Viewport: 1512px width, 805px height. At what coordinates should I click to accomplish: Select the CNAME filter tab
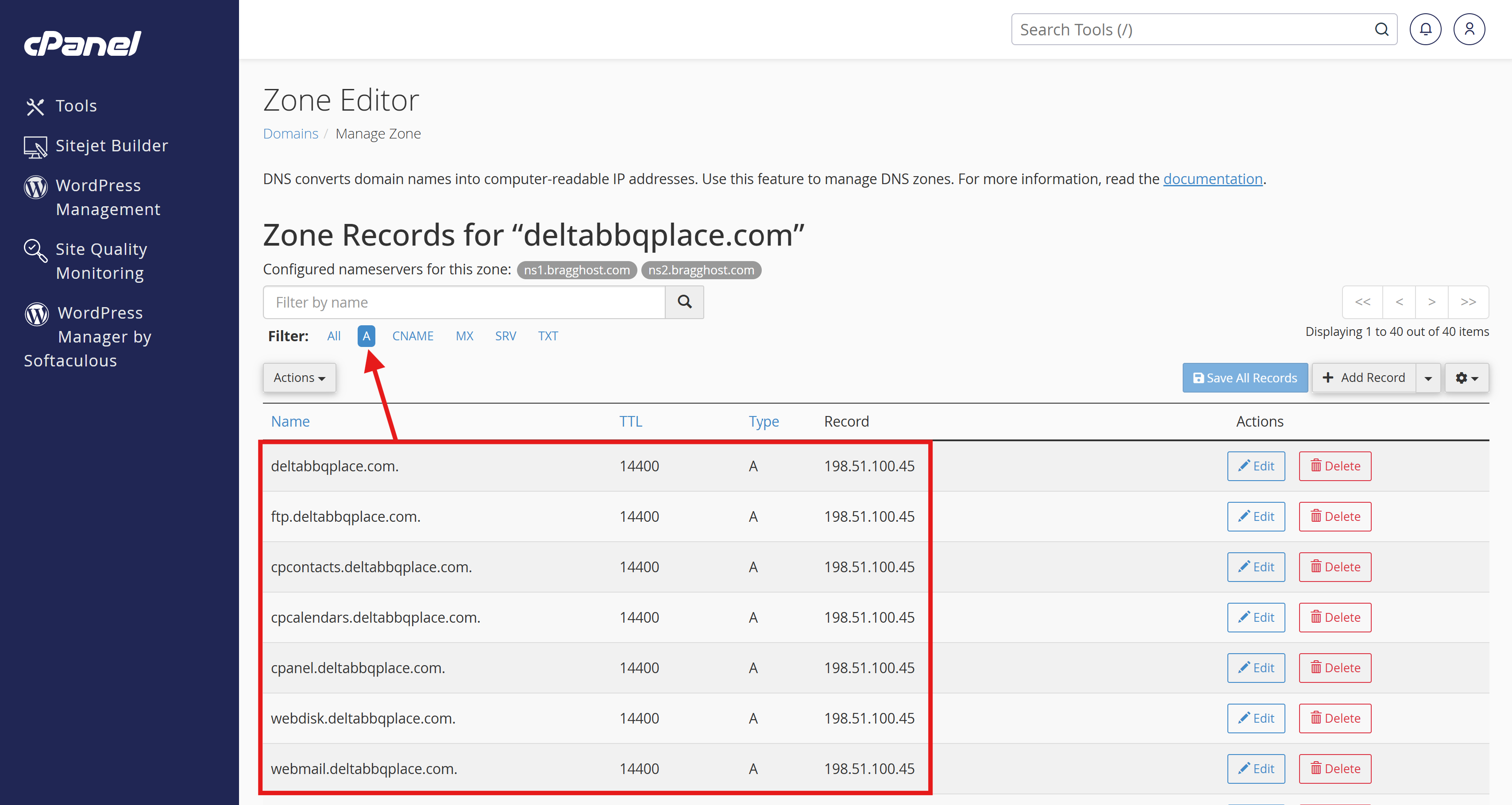[x=413, y=336]
